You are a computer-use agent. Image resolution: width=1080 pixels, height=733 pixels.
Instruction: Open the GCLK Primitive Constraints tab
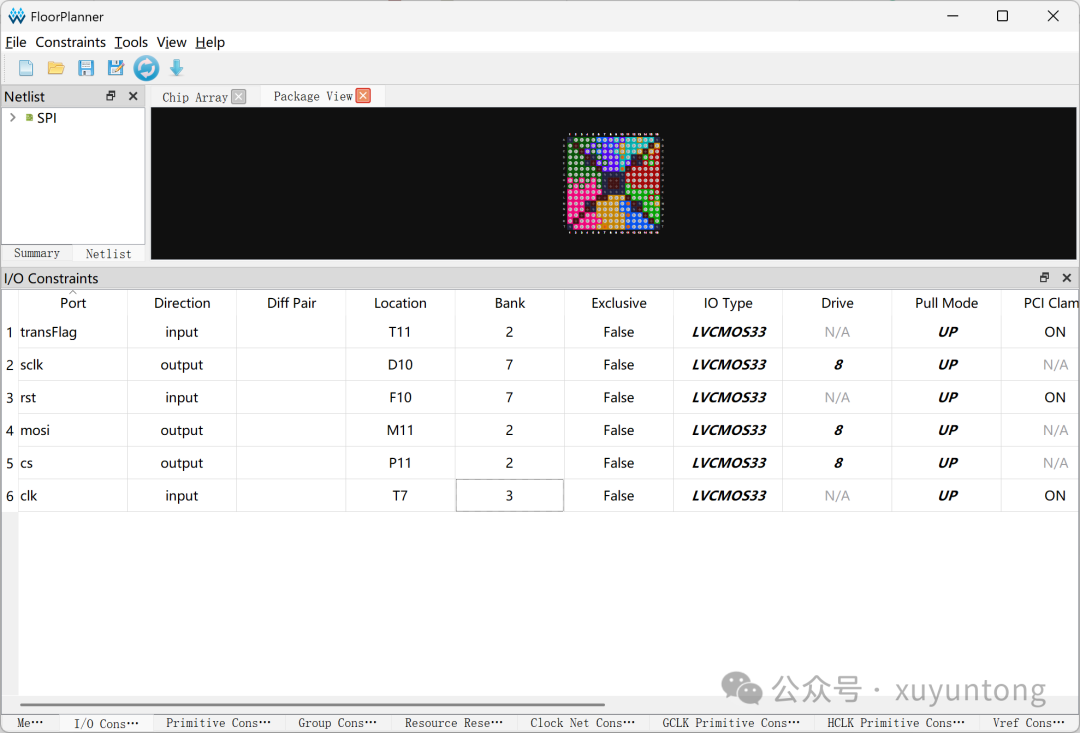(731, 723)
